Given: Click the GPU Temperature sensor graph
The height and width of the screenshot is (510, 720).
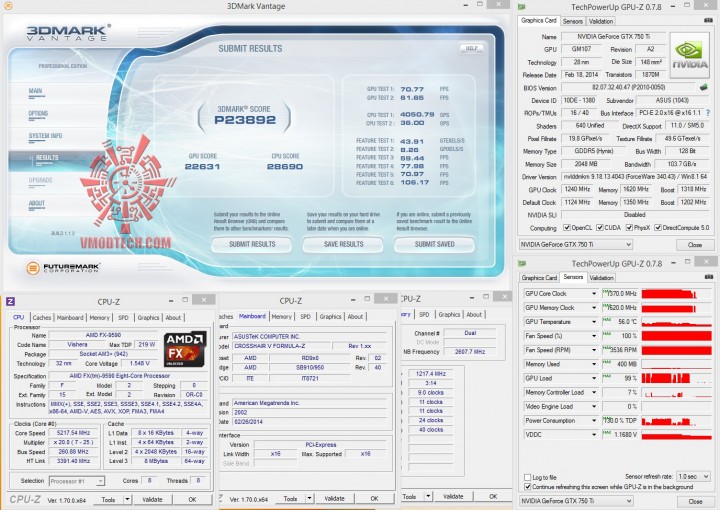Looking at the screenshot, I should click(x=676, y=322).
